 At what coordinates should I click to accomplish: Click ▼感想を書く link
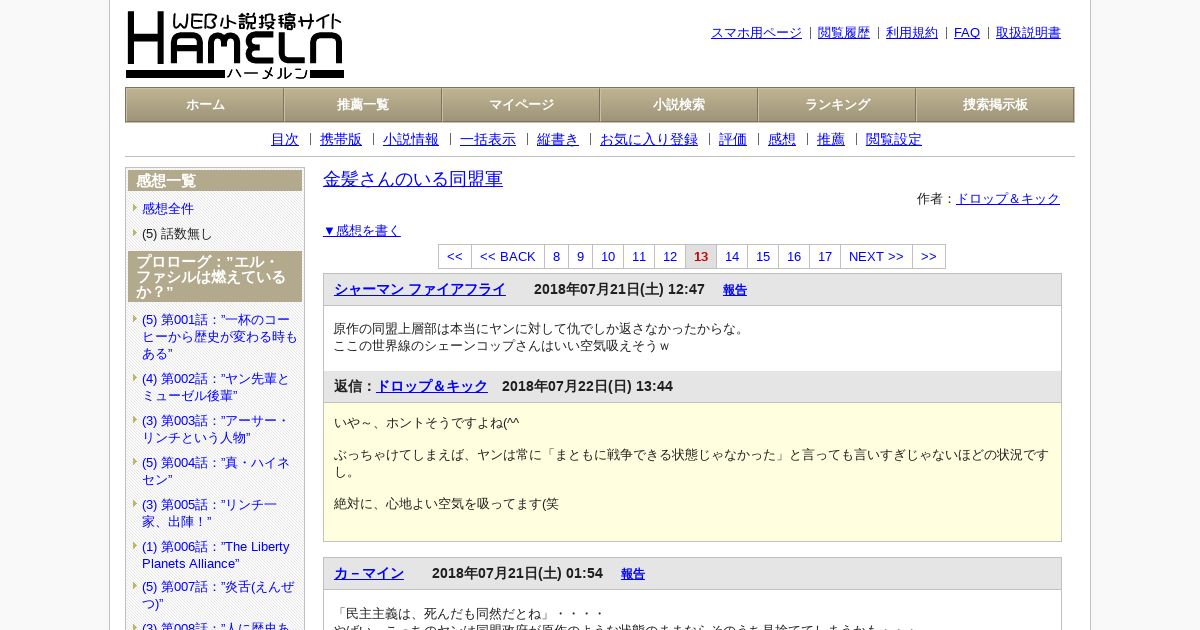click(362, 231)
